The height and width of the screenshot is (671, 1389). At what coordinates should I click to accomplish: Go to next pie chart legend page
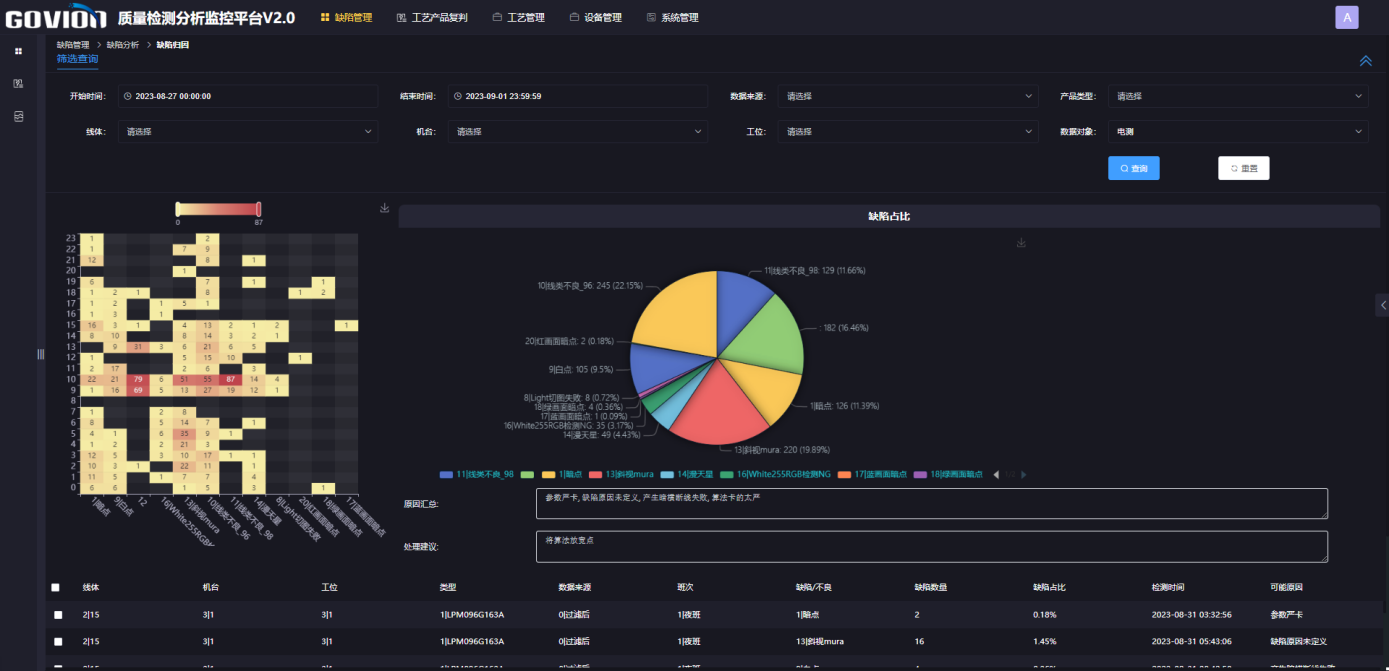coord(1023,474)
